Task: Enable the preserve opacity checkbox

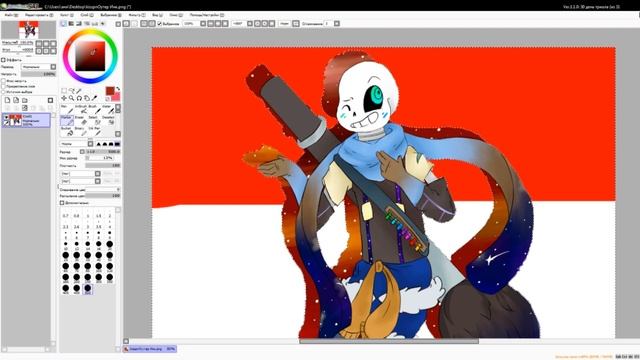Action: point(3,81)
